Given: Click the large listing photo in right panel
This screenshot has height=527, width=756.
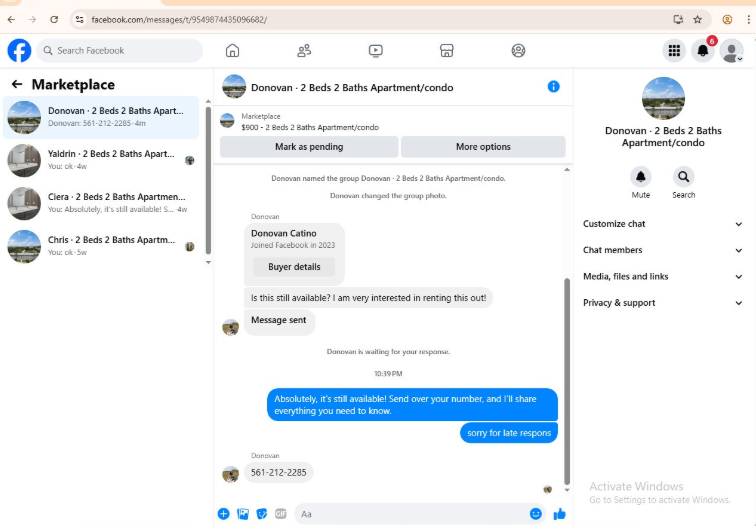Looking at the screenshot, I should tap(663, 98).
